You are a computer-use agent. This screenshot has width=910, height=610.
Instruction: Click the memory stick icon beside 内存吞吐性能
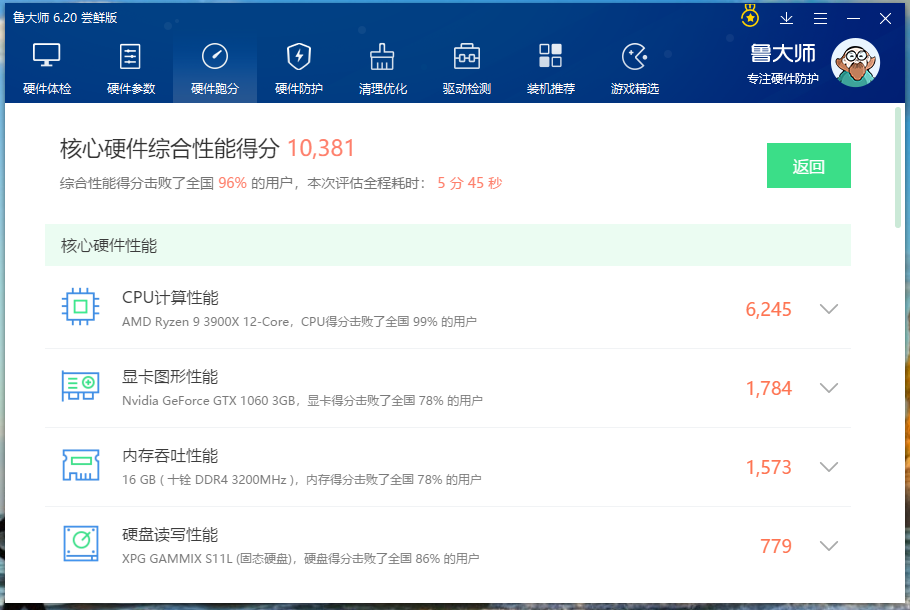click(80, 466)
